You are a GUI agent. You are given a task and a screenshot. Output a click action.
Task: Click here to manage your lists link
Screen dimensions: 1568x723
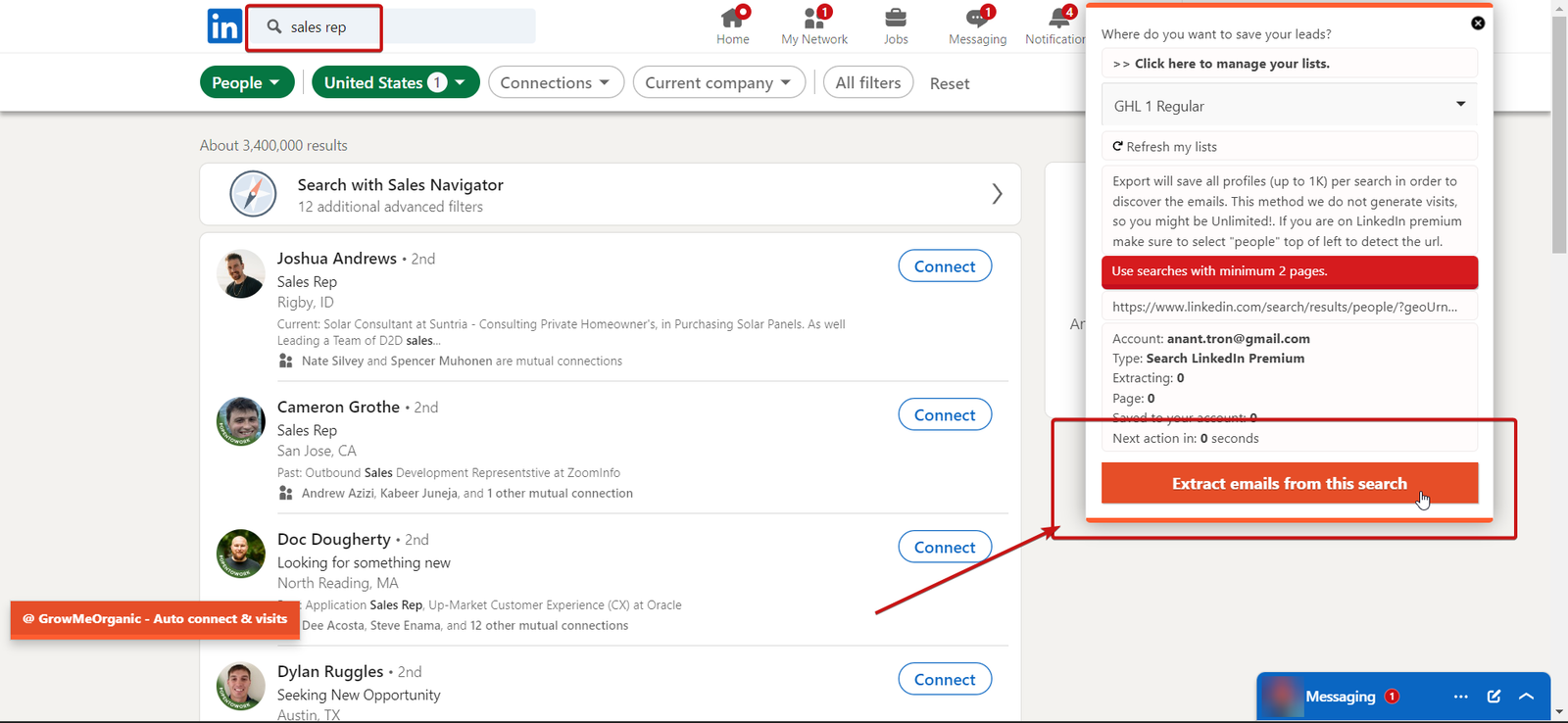point(1290,64)
